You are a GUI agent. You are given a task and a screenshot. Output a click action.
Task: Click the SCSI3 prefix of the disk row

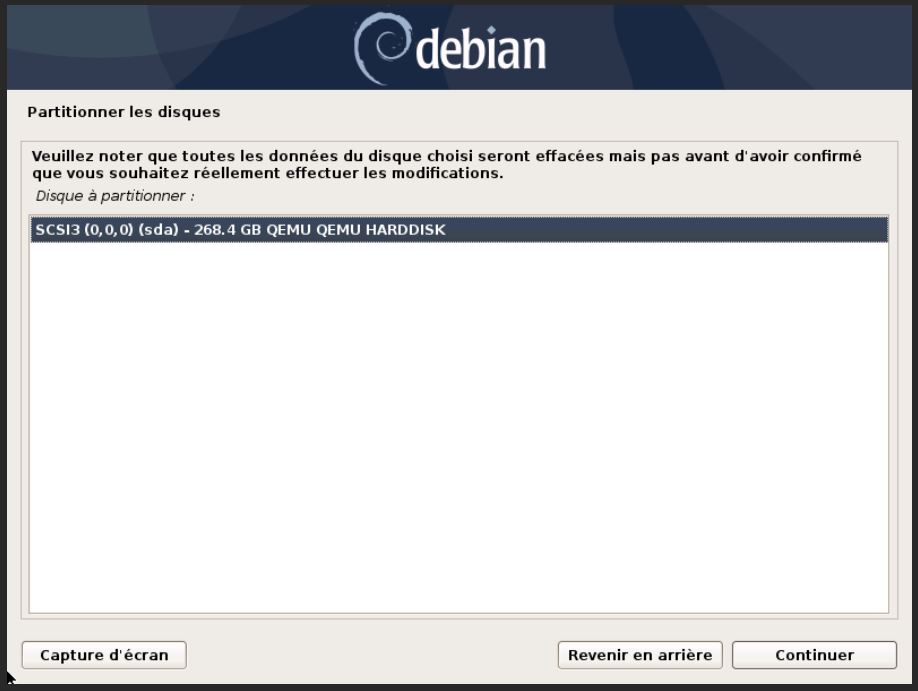coord(57,230)
